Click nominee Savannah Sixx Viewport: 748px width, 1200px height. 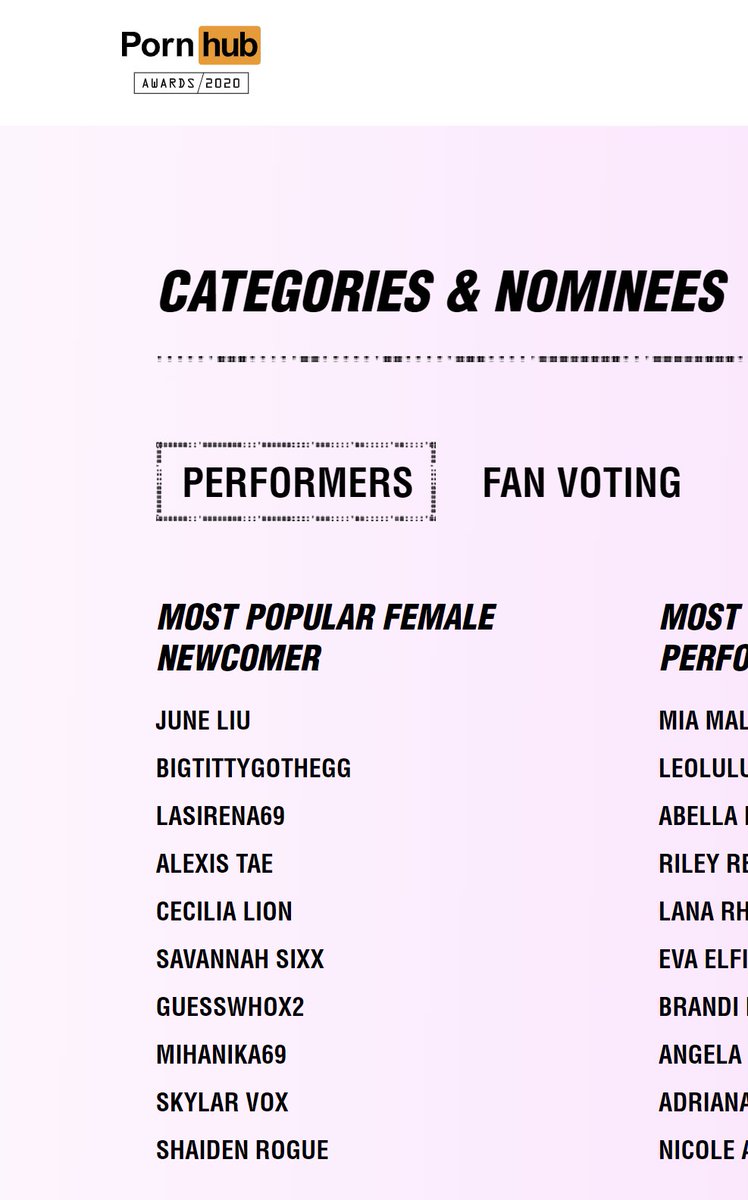click(240, 960)
